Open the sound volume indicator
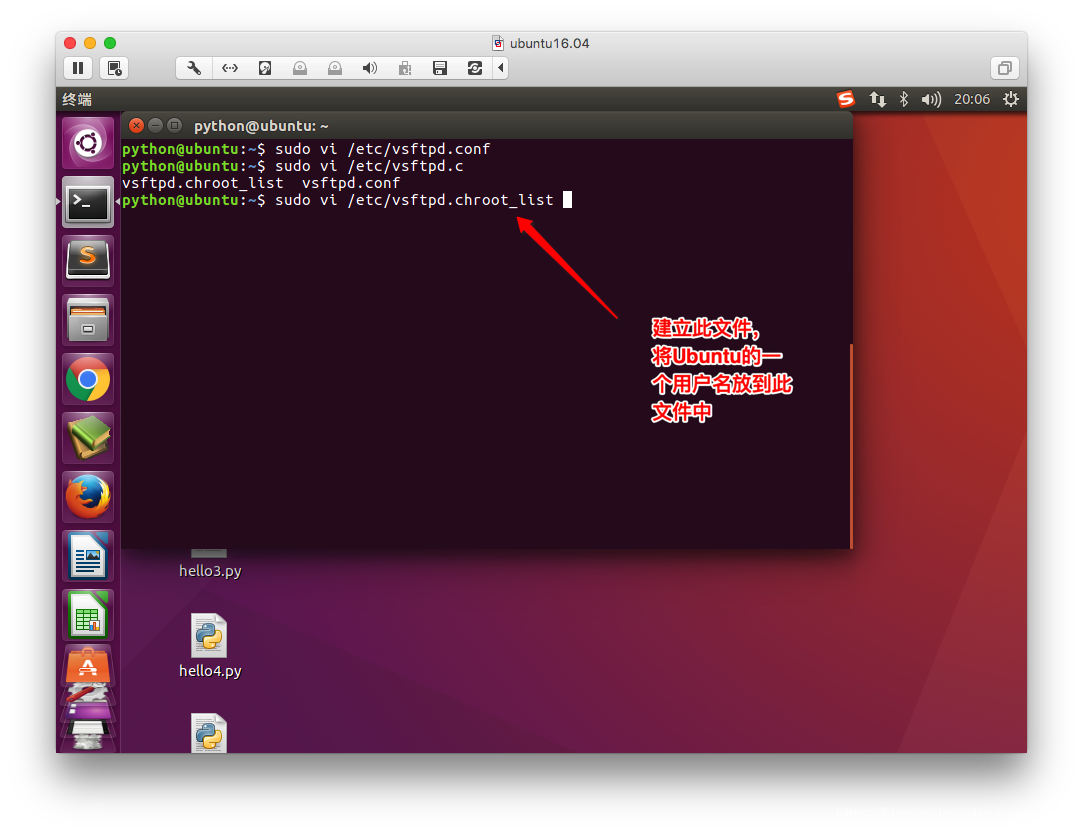Image resolution: width=1083 pixels, height=833 pixels. [x=931, y=99]
